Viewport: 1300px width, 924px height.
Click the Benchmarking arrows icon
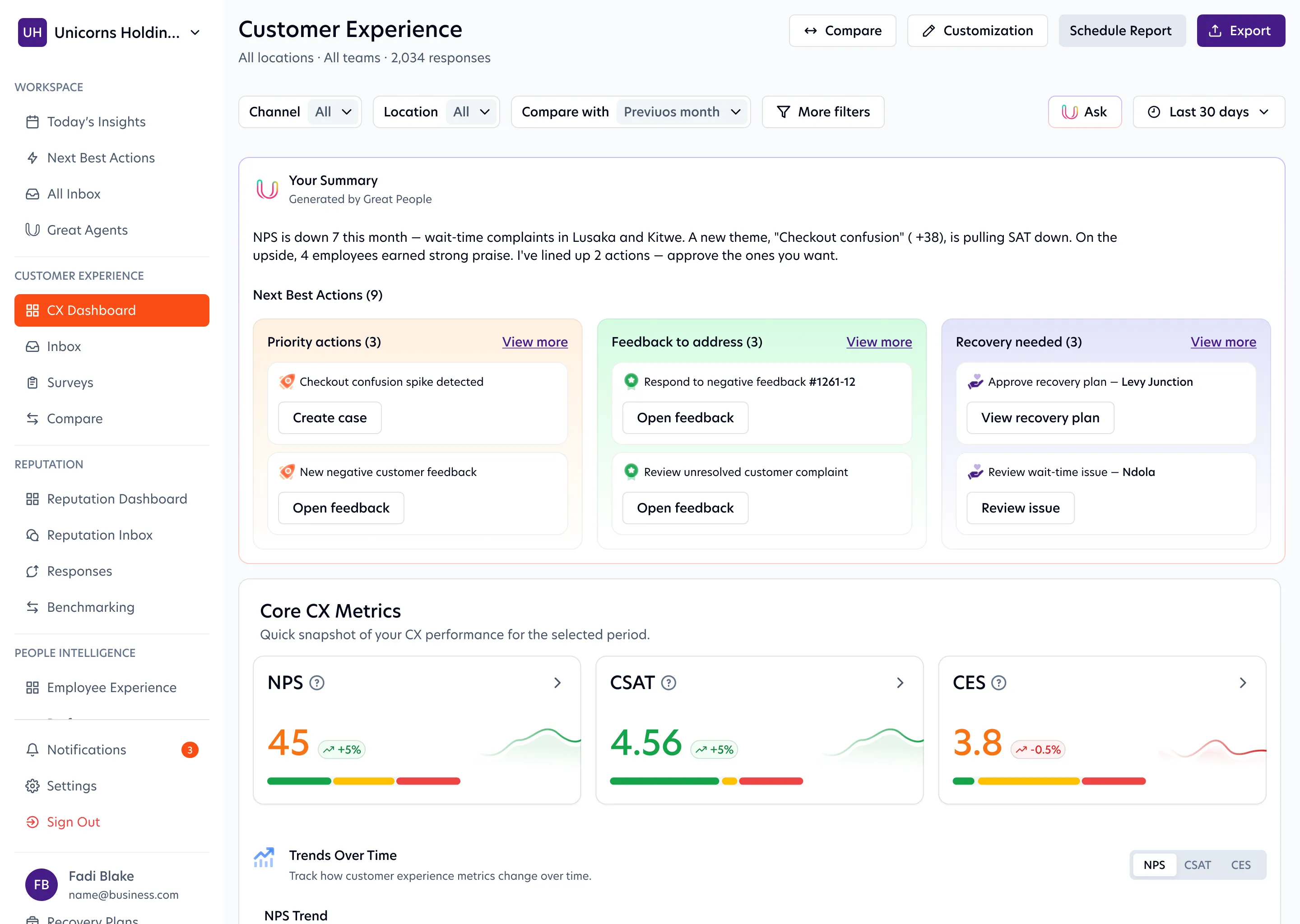[32, 607]
